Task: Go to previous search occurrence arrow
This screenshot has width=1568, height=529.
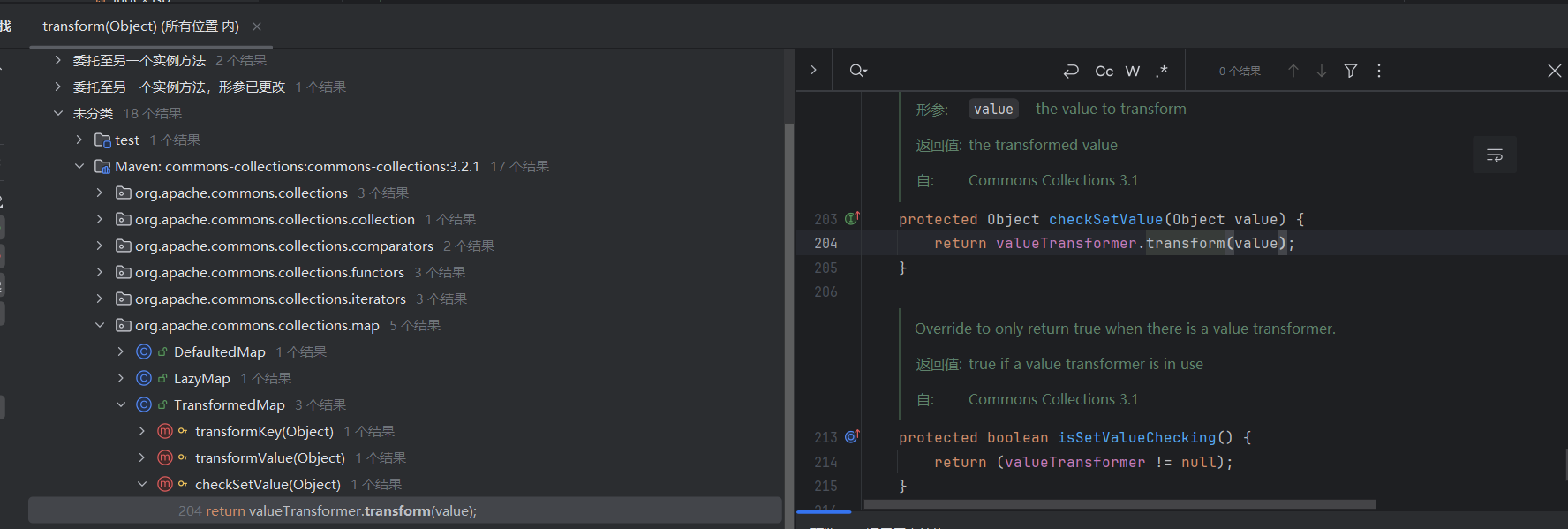Action: coord(1293,71)
